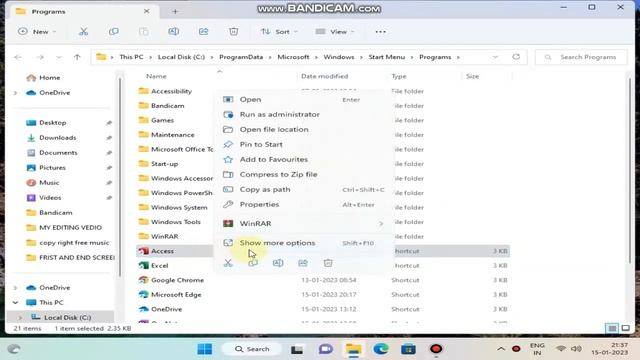Sort by the Date modified column header
This screenshot has width=640, height=360.
pos(324,76)
